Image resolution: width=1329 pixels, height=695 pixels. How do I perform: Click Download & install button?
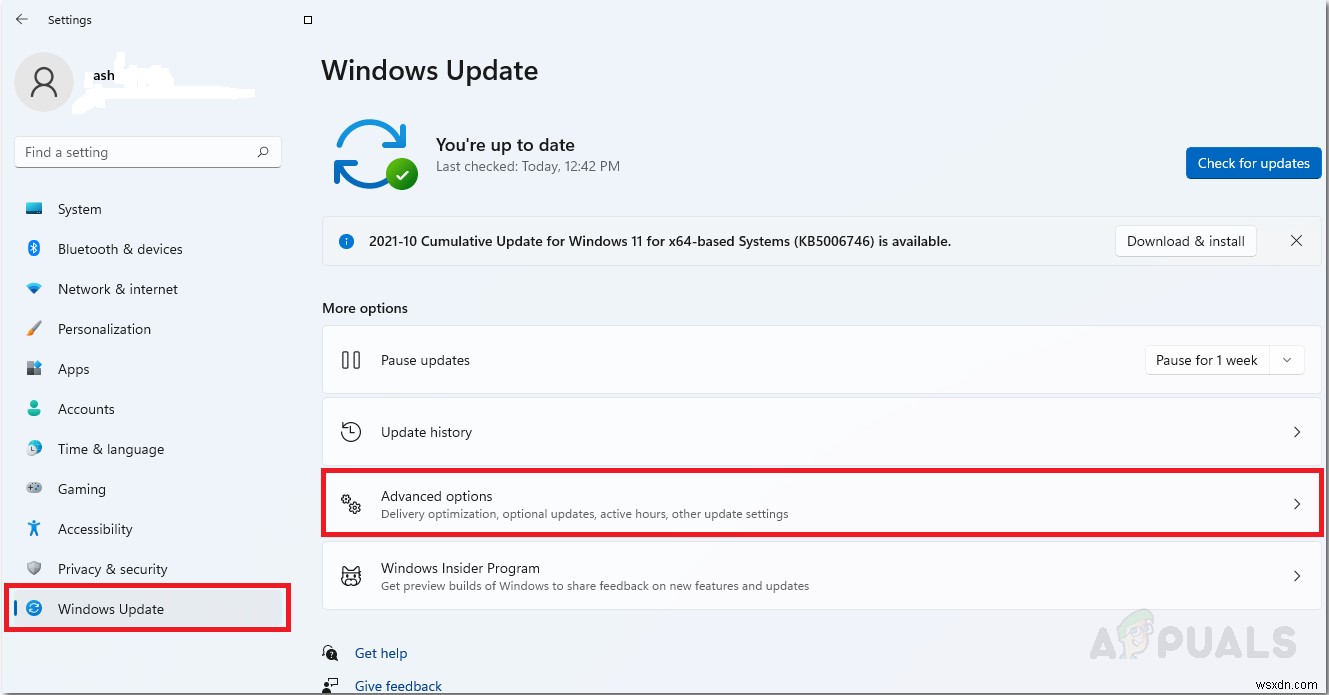tap(1185, 241)
